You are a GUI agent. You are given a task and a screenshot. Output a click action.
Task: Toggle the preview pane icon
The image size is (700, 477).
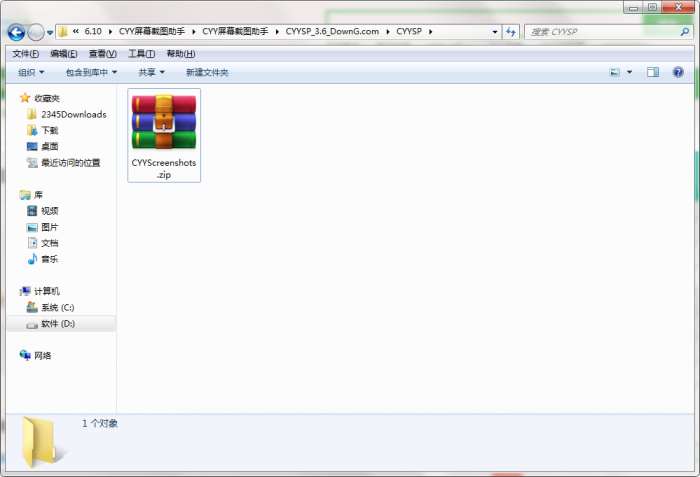coord(653,72)
